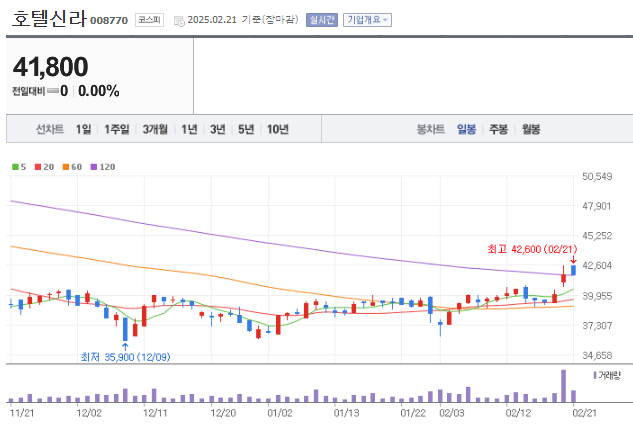The width and height of the screenshot is (633, 435).
Task: Click the 11/21 date axis label
Action: (22, 413)
